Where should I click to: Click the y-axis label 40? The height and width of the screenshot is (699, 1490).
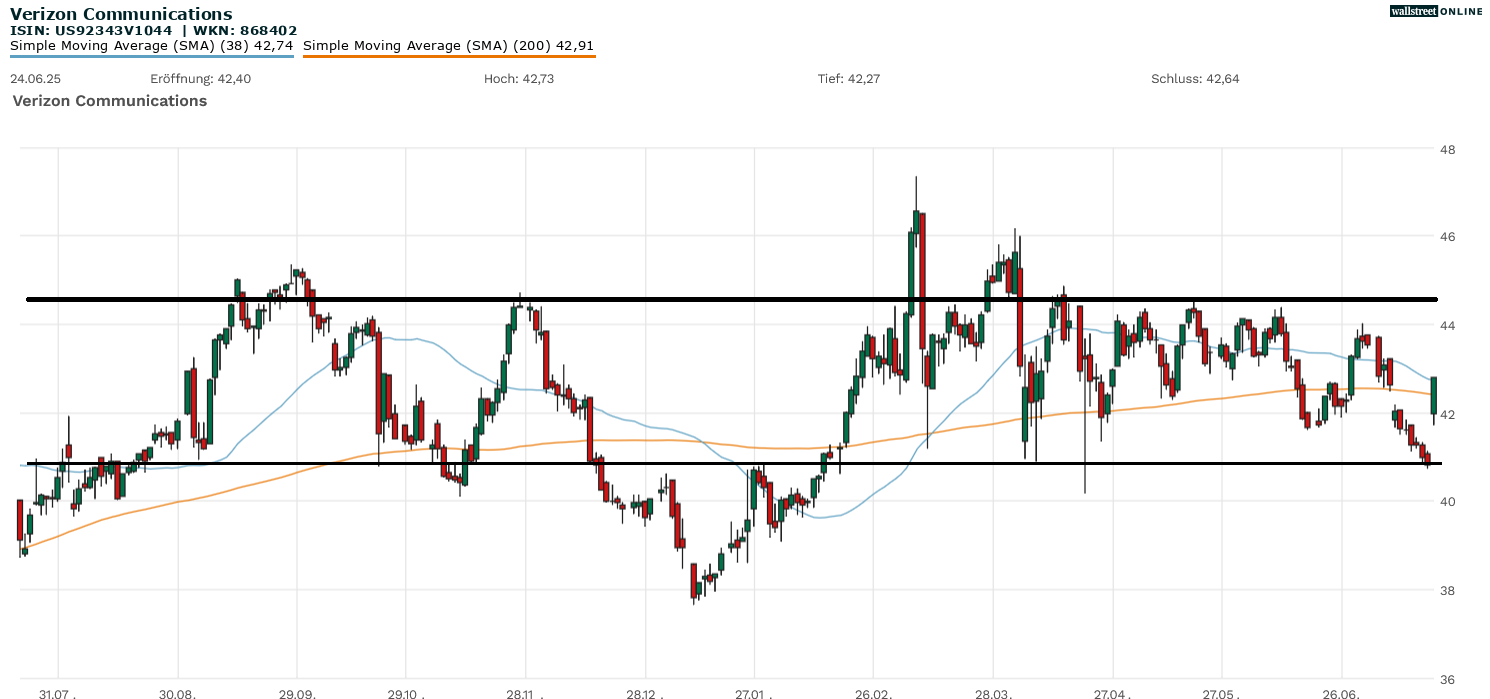(1447, 502)
